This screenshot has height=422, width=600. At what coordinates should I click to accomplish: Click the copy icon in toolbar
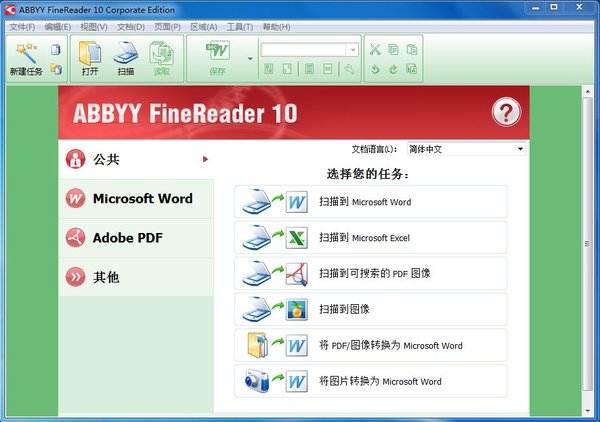(x=393, y=49)
